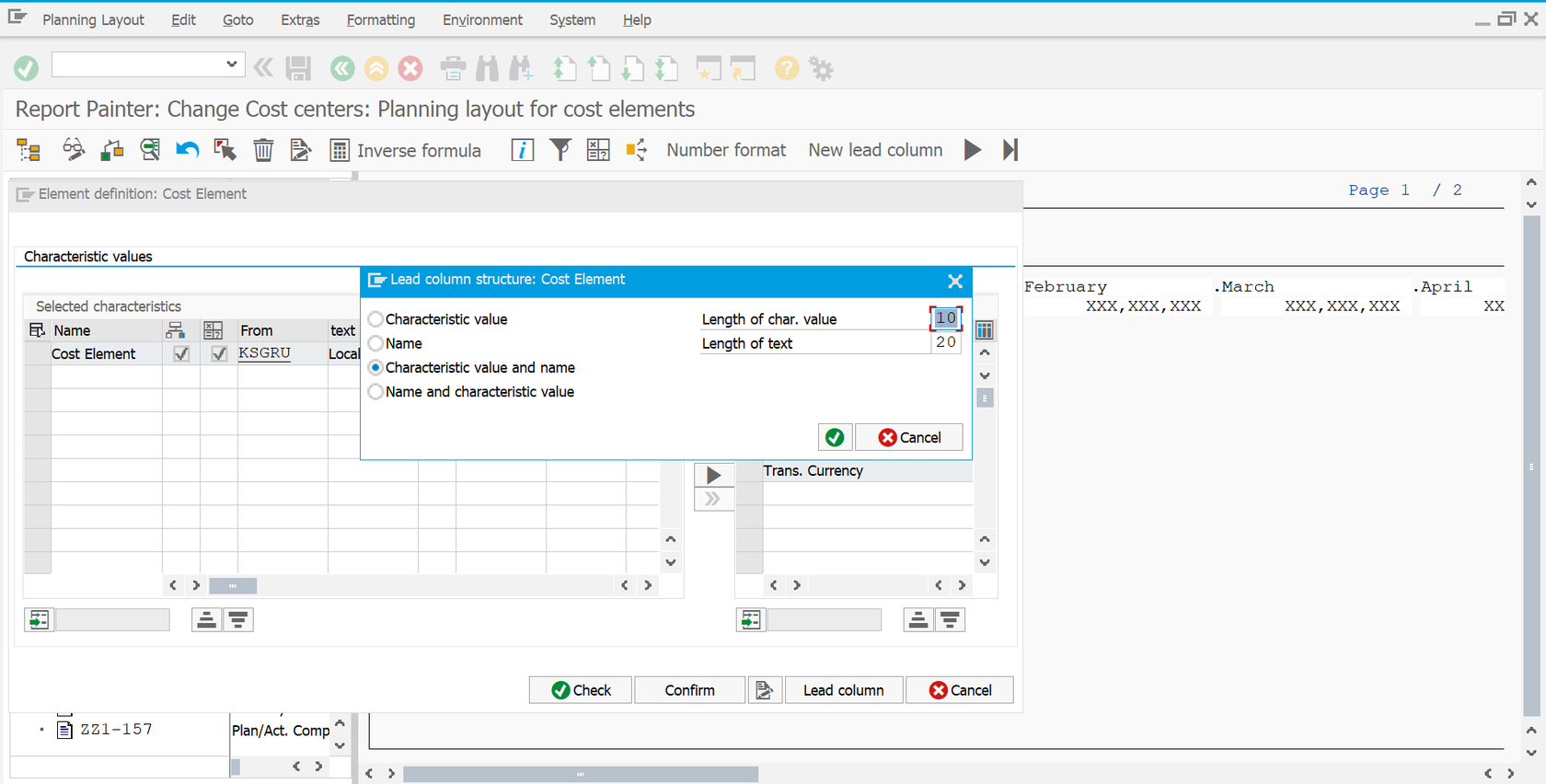Click horizontal scrollbar thumb under characteristics table

(233, 585)
